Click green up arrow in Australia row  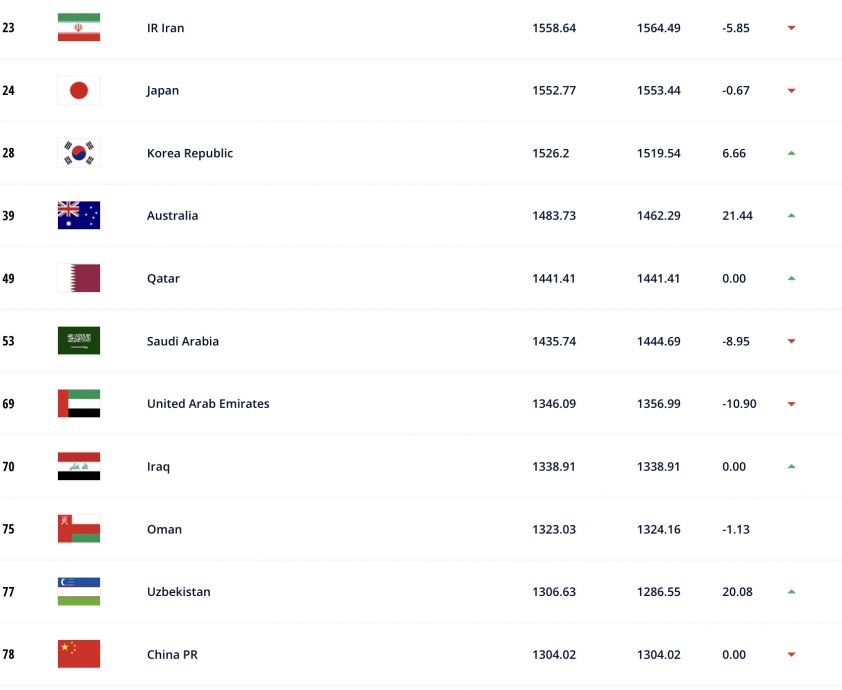click(791, 215)
